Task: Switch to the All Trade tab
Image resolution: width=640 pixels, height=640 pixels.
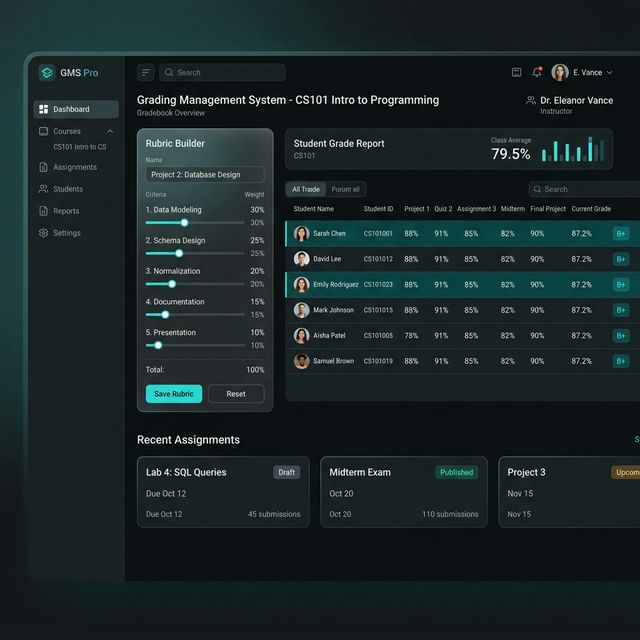Action: click(306, 189)
